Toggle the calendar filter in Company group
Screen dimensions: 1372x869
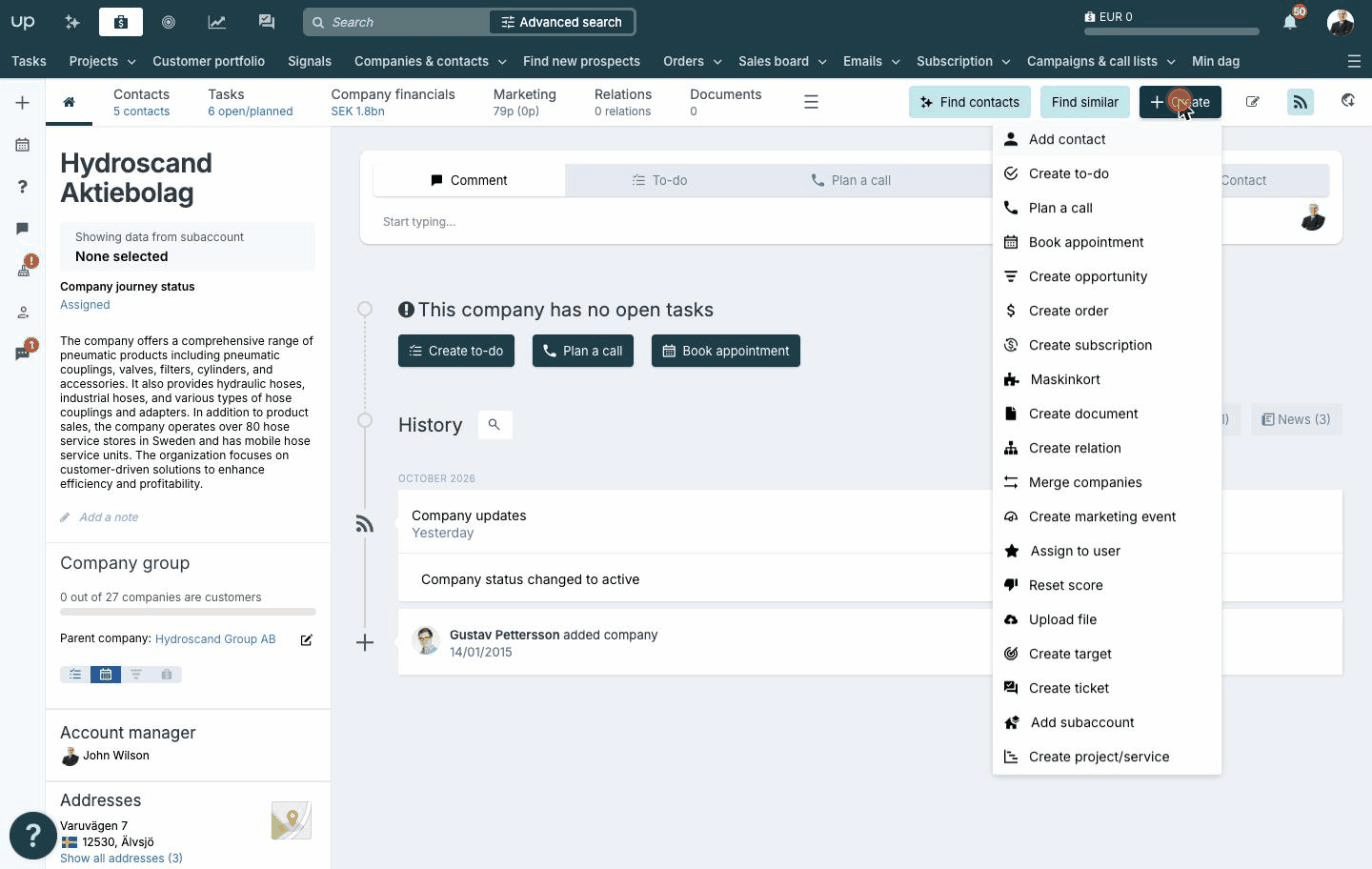point(105,675)
